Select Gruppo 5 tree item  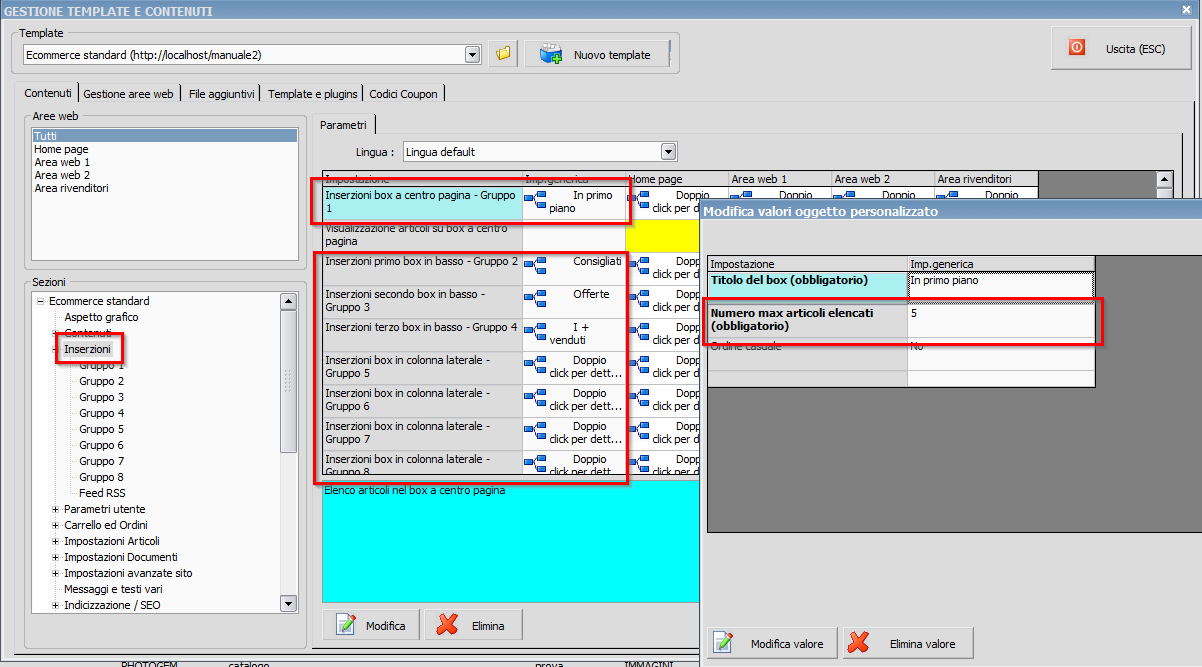(102, 429)
